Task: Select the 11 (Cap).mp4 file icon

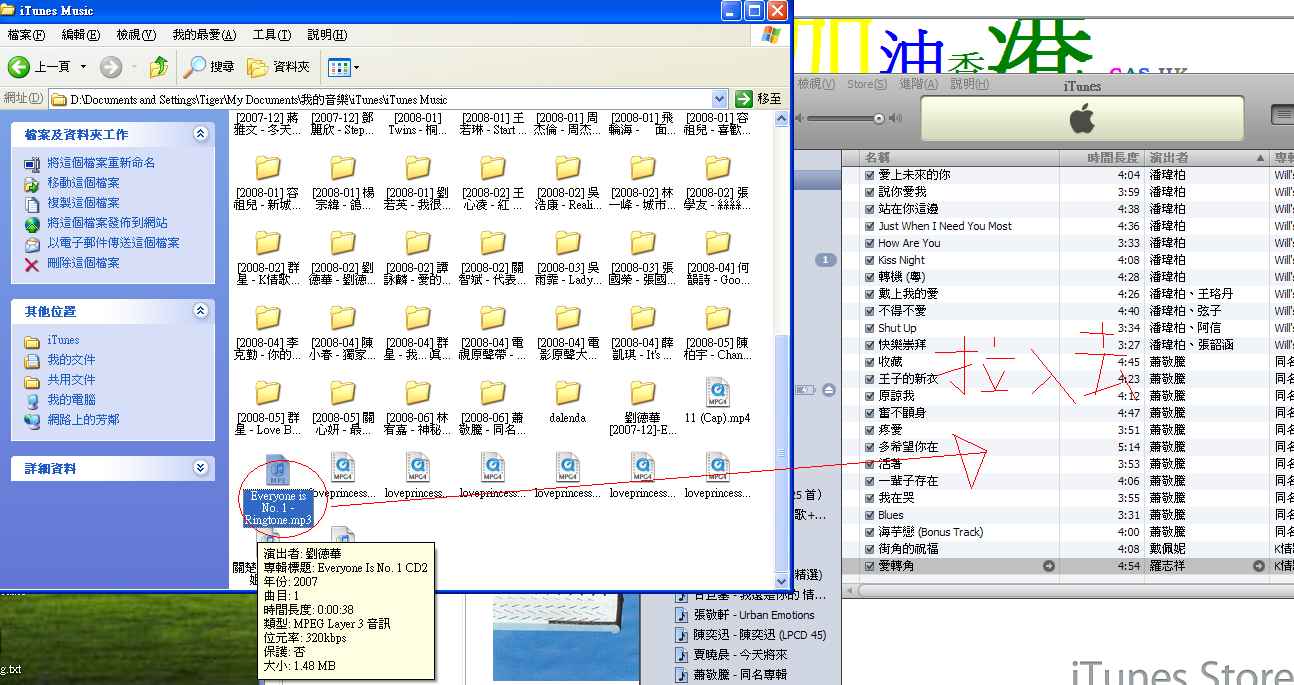Action: coord(717,392)
